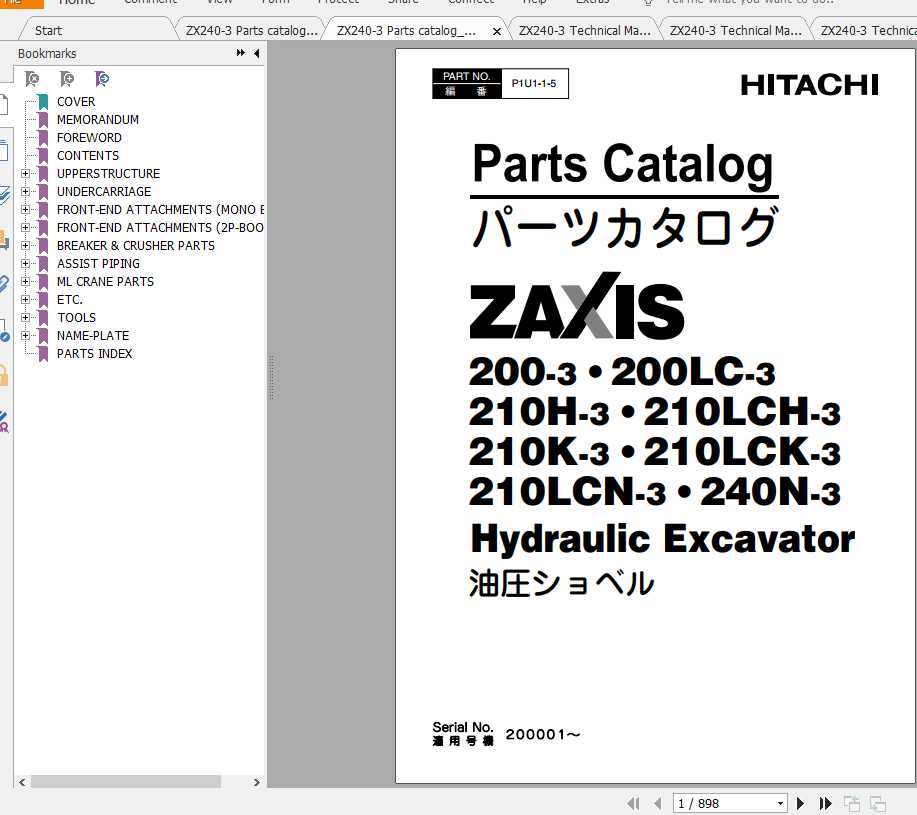
Task: Go to the first page using rewind icon
Action: click(634, 803)
